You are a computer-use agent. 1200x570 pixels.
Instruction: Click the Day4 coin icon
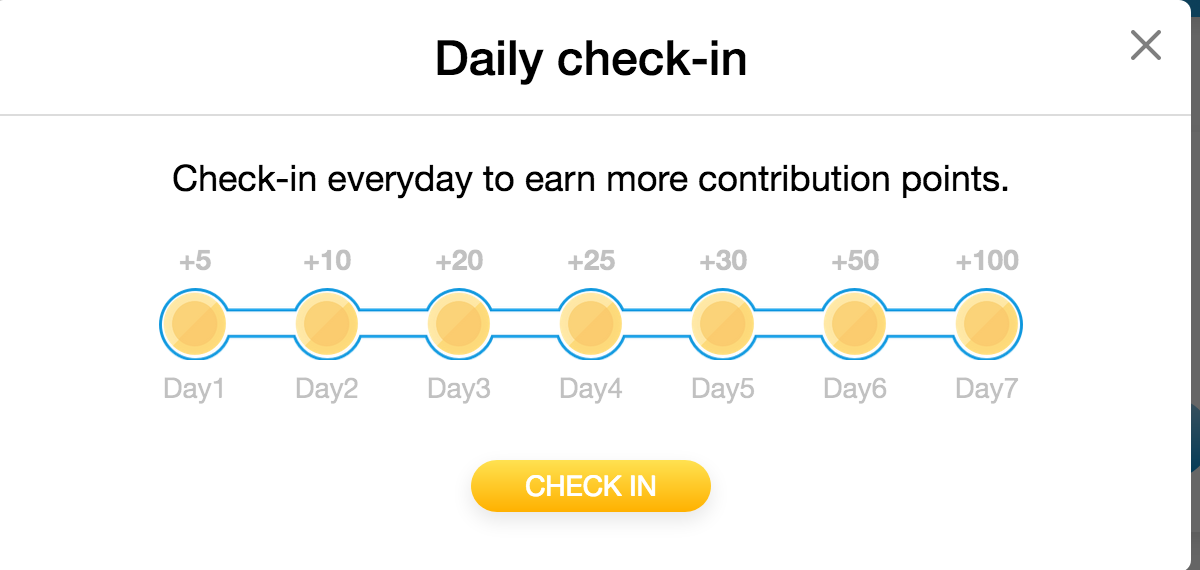tap(590, 324)
